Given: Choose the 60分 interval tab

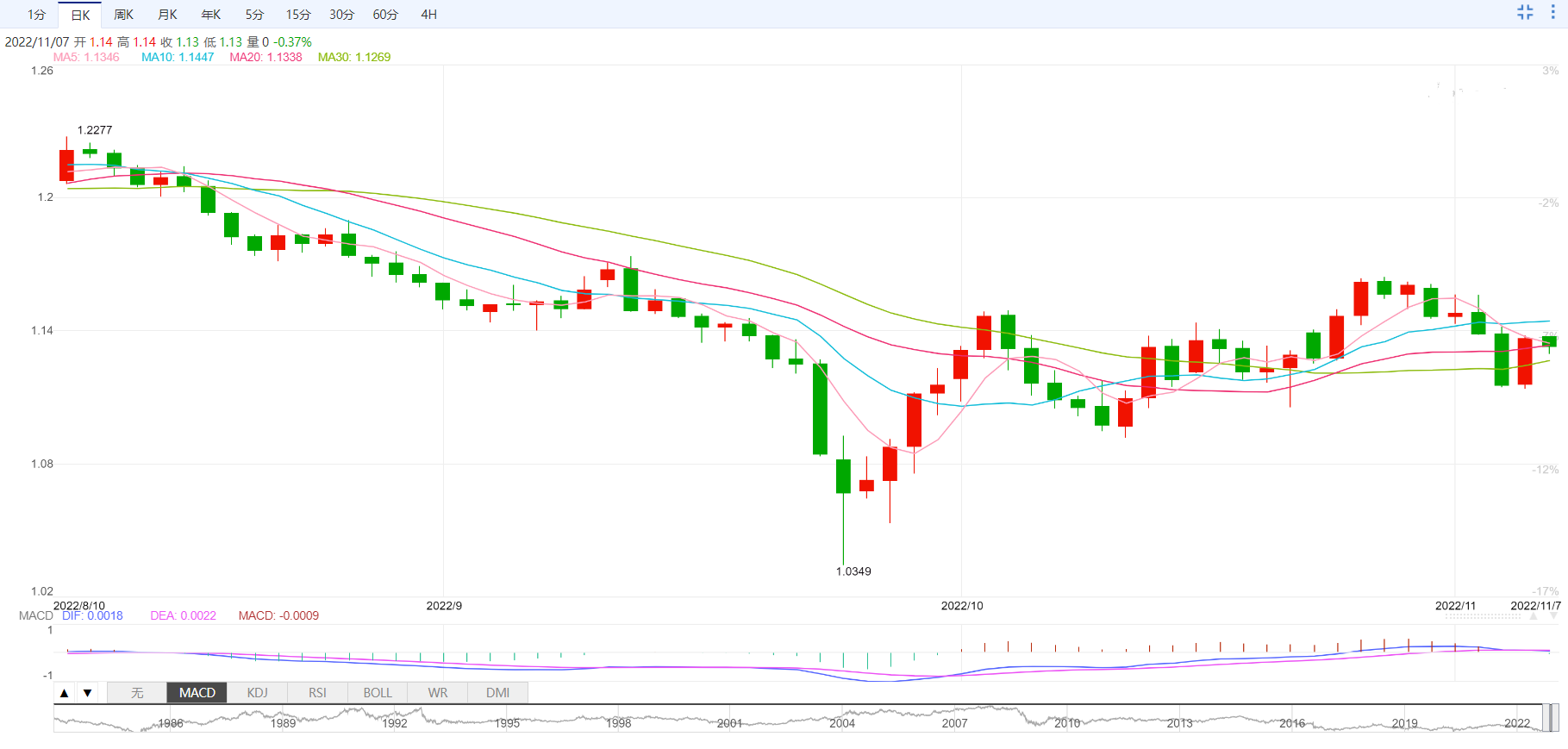Looking at the screenshot, I should point(385,15).
